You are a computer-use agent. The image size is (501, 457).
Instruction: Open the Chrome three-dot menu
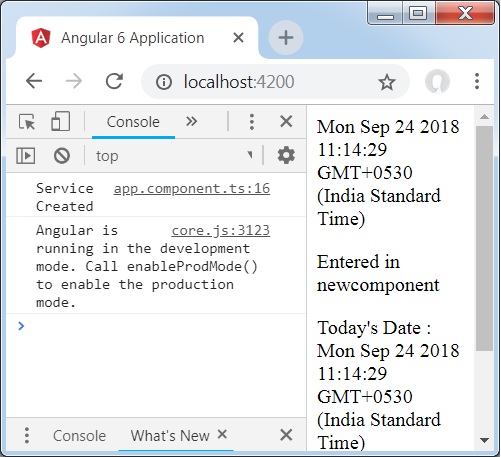click(x=477, y=81)
